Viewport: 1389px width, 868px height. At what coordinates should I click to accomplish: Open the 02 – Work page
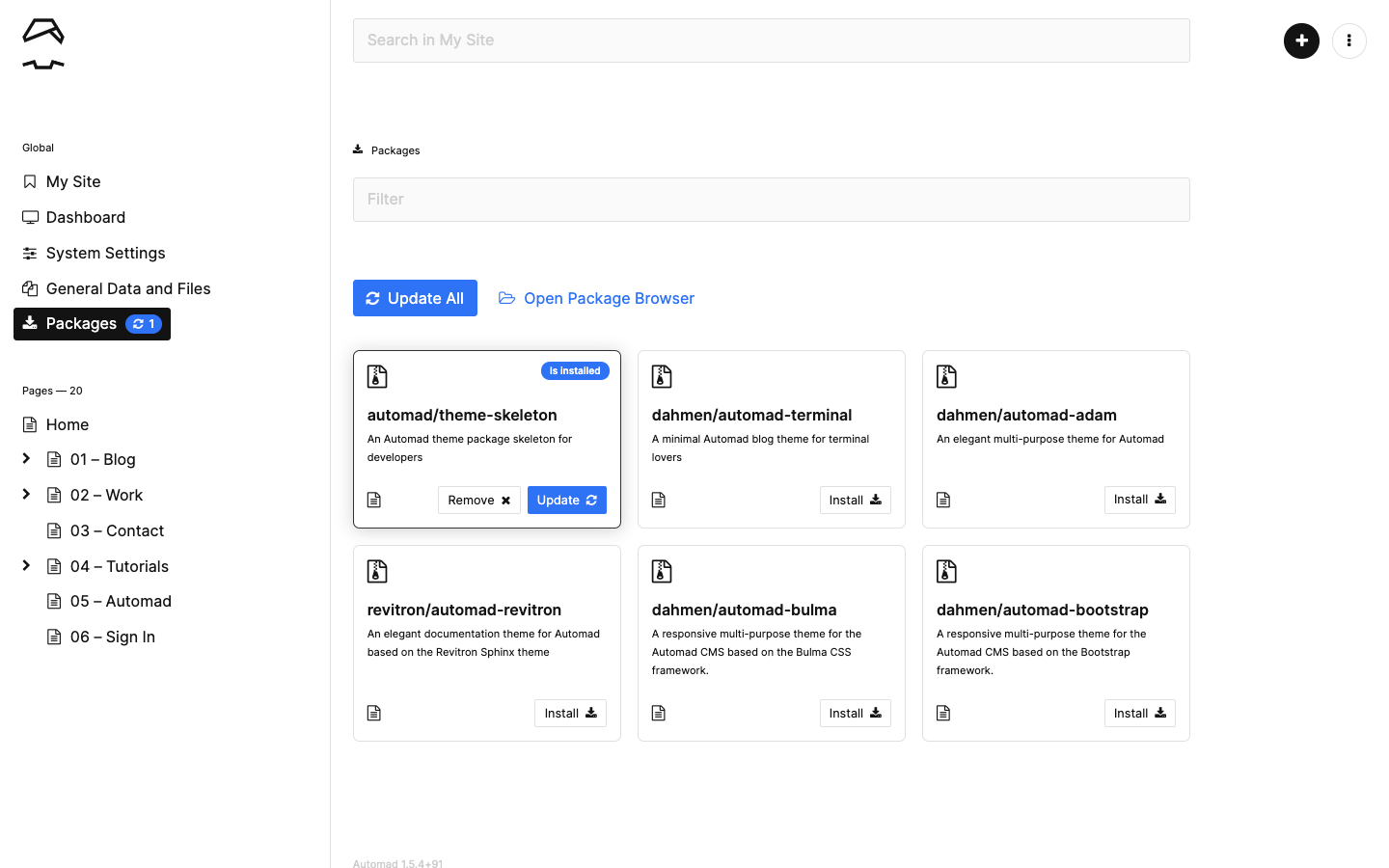pos(95,496)
